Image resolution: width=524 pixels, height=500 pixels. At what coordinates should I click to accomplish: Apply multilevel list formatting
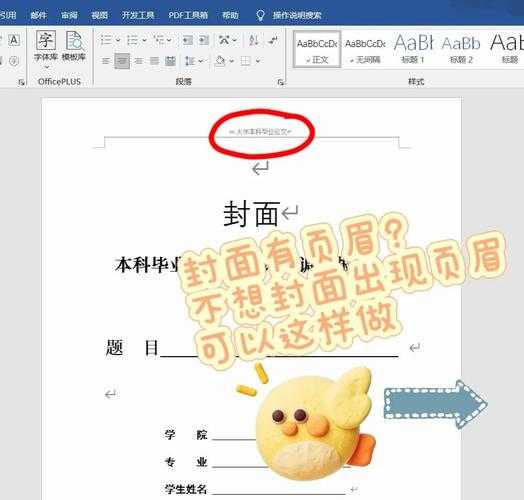(159, 40)
